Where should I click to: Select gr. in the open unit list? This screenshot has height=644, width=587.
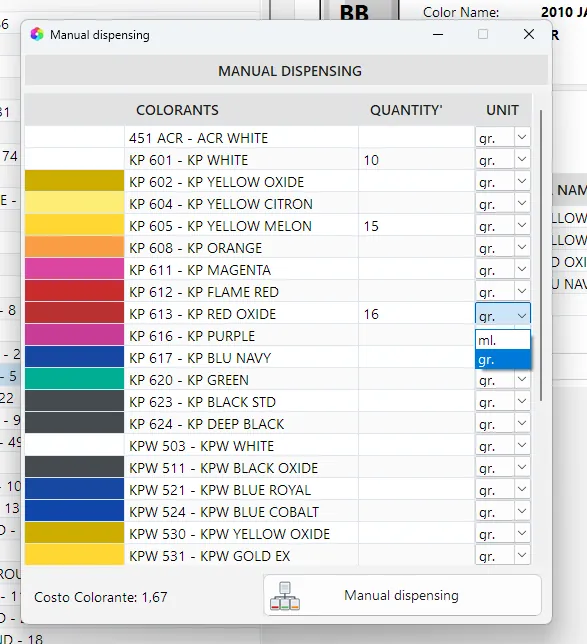(x=503, y=360)
